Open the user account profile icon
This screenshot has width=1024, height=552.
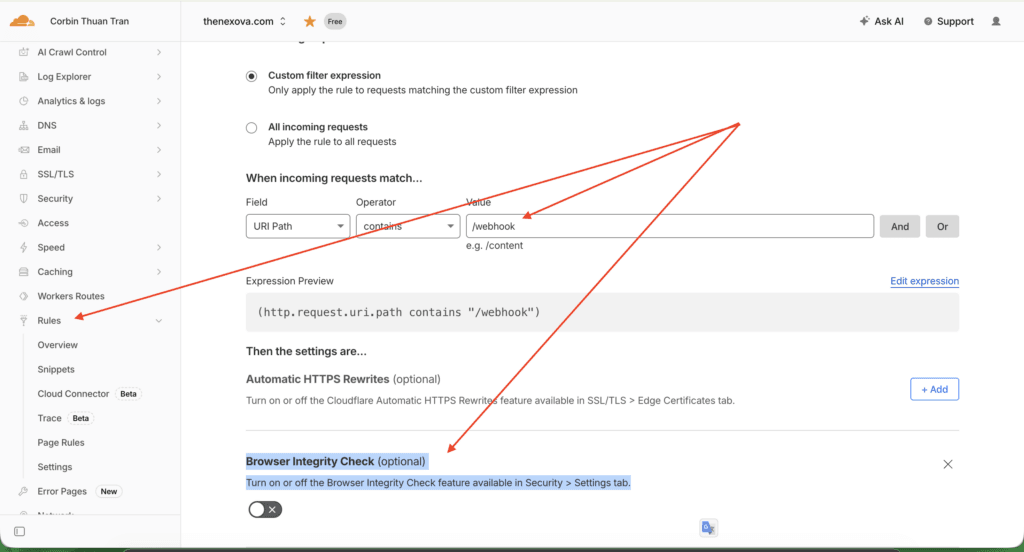pyautogui.click(x=996, y=22)
